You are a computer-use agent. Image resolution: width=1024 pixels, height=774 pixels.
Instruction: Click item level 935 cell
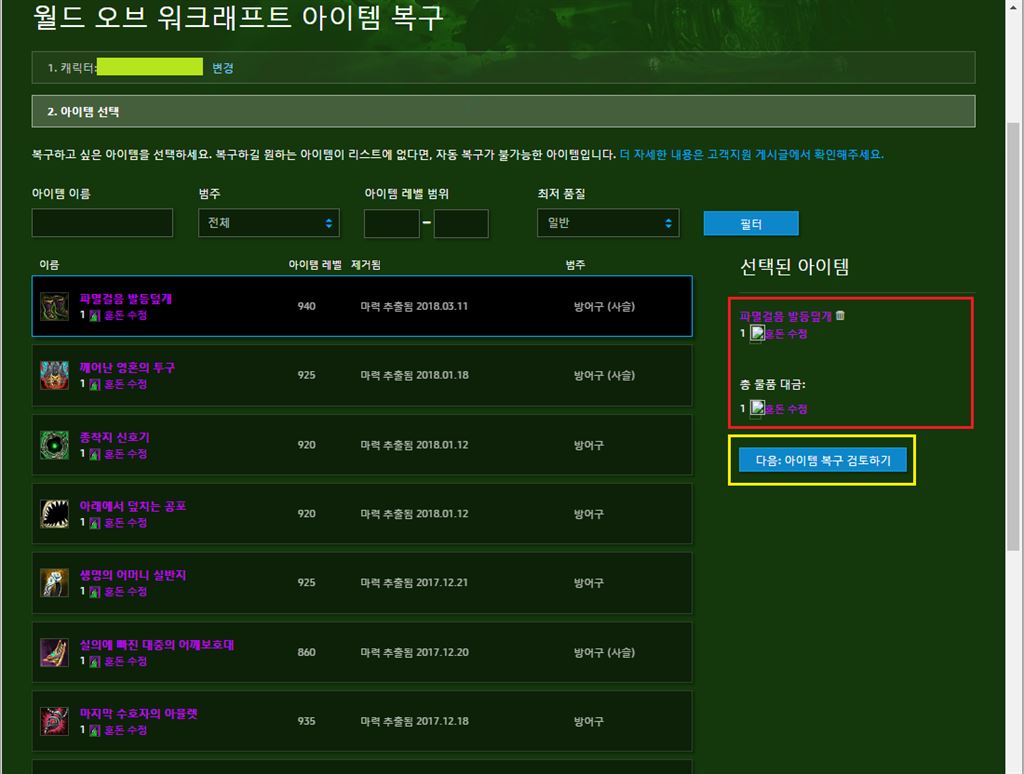(x=306, y=721)
